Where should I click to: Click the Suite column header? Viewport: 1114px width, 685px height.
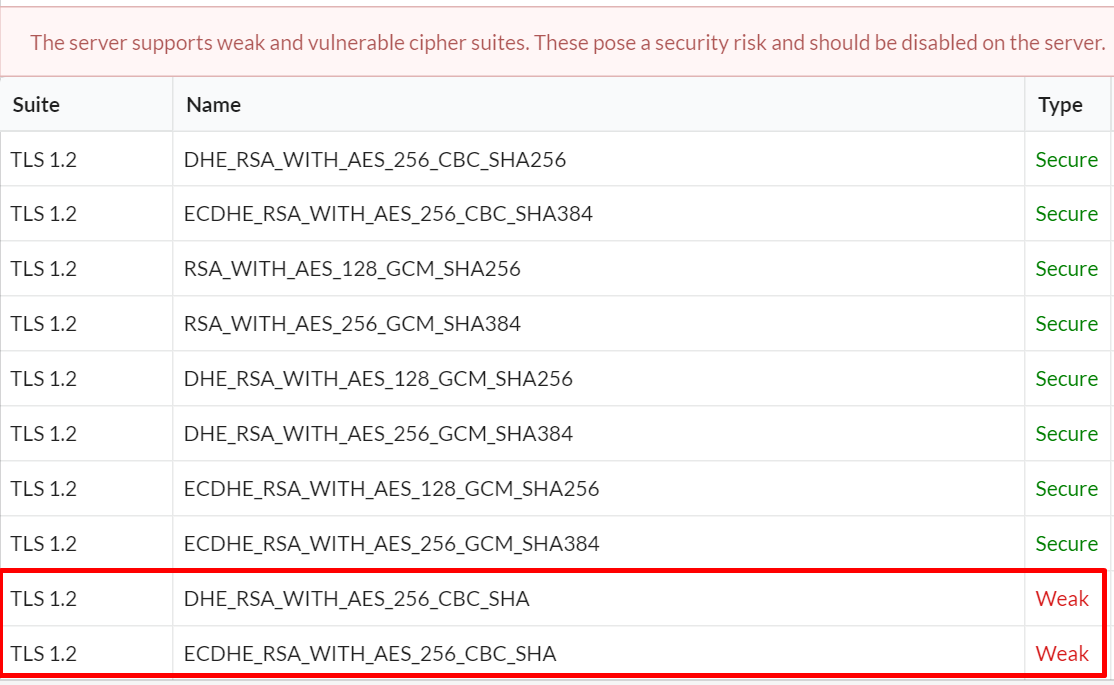[36, 105]
